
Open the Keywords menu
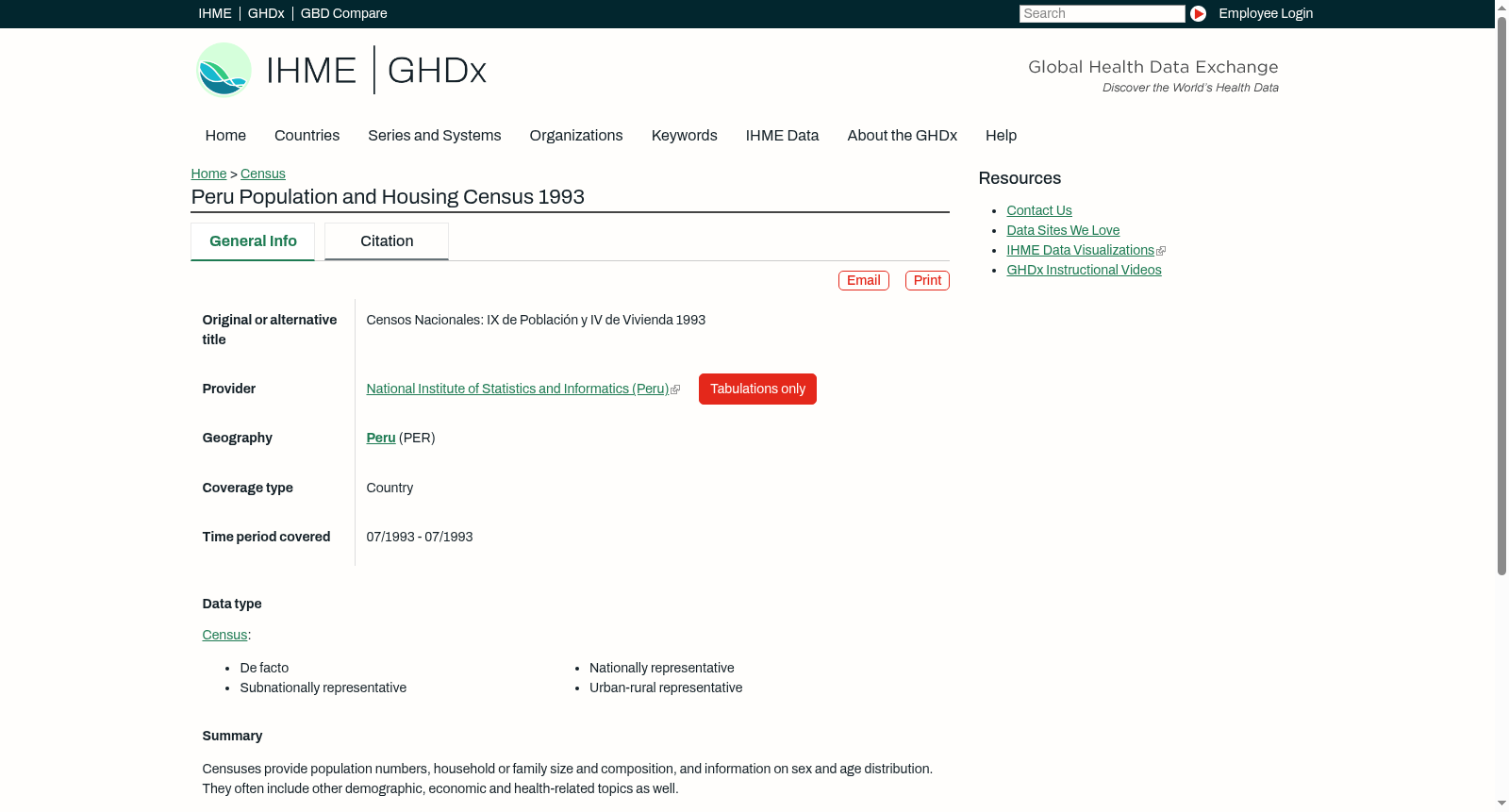click(x=685, y=136)
